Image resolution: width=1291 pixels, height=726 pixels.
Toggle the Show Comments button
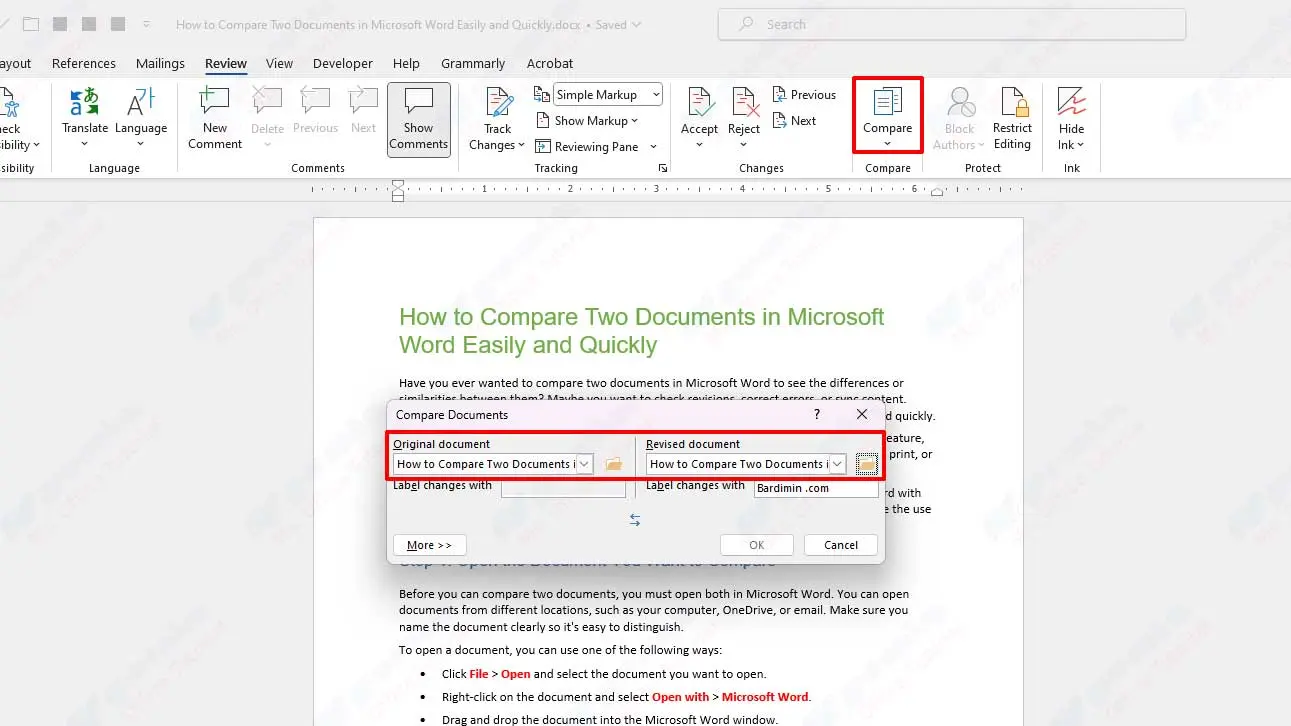(x=418, y=119)
